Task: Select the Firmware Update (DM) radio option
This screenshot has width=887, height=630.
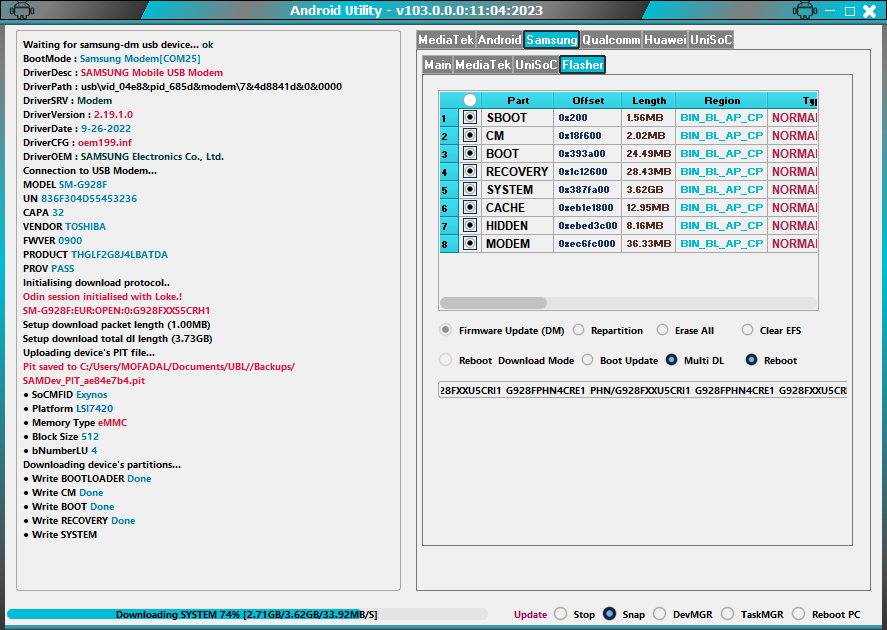Action: 446,330
